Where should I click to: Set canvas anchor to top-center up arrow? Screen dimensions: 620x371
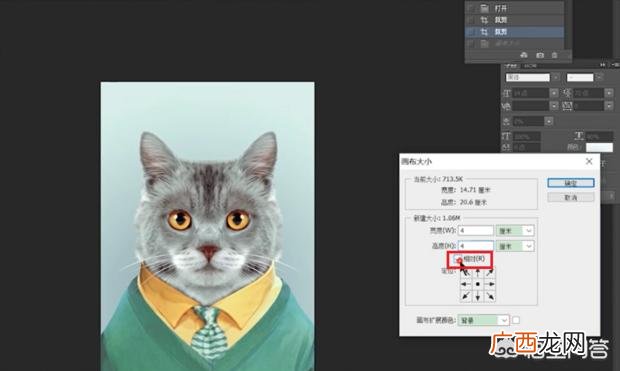click(x=478, y=273)
